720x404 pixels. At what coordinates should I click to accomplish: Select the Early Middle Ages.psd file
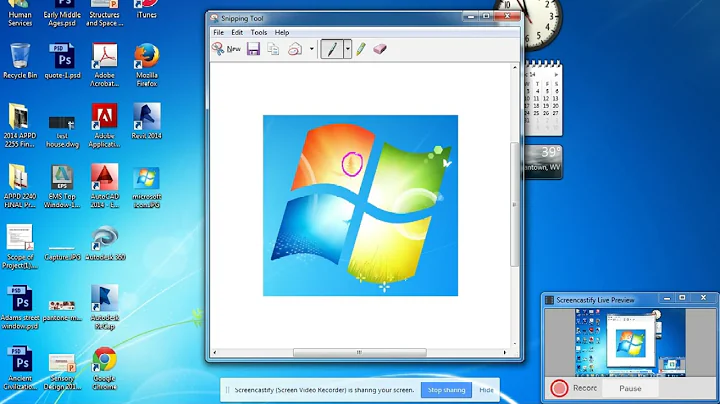[62, 14]
